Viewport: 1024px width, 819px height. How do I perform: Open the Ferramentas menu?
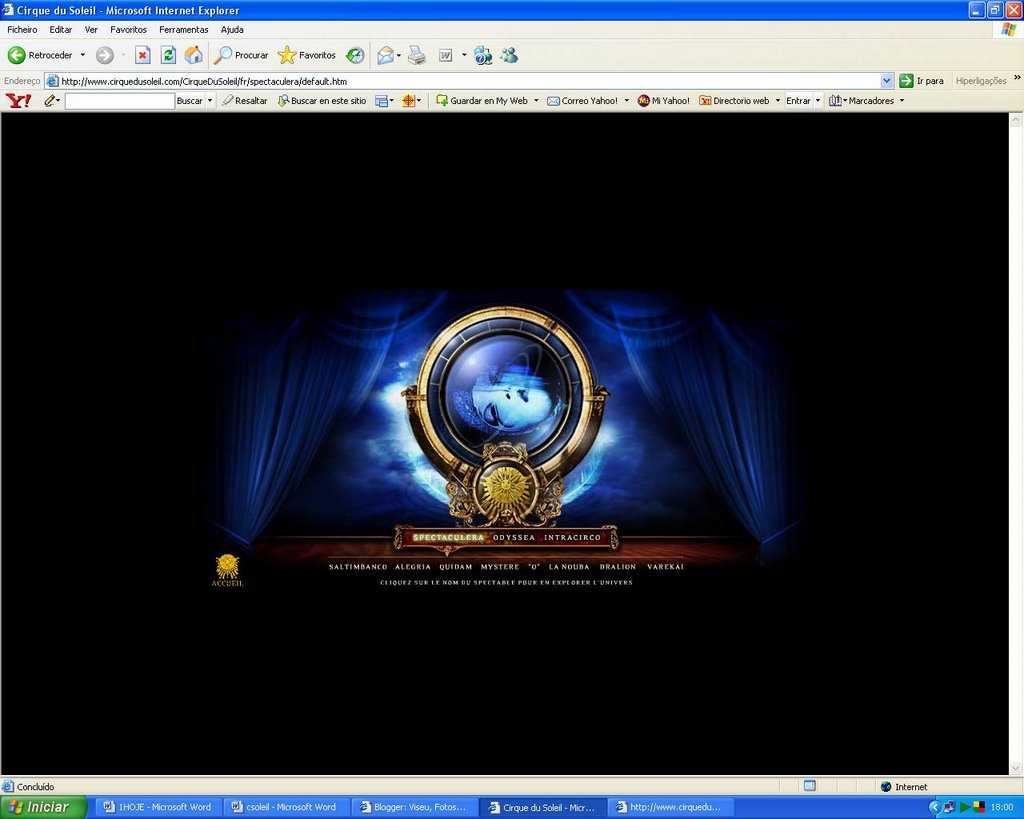(184, 29)
